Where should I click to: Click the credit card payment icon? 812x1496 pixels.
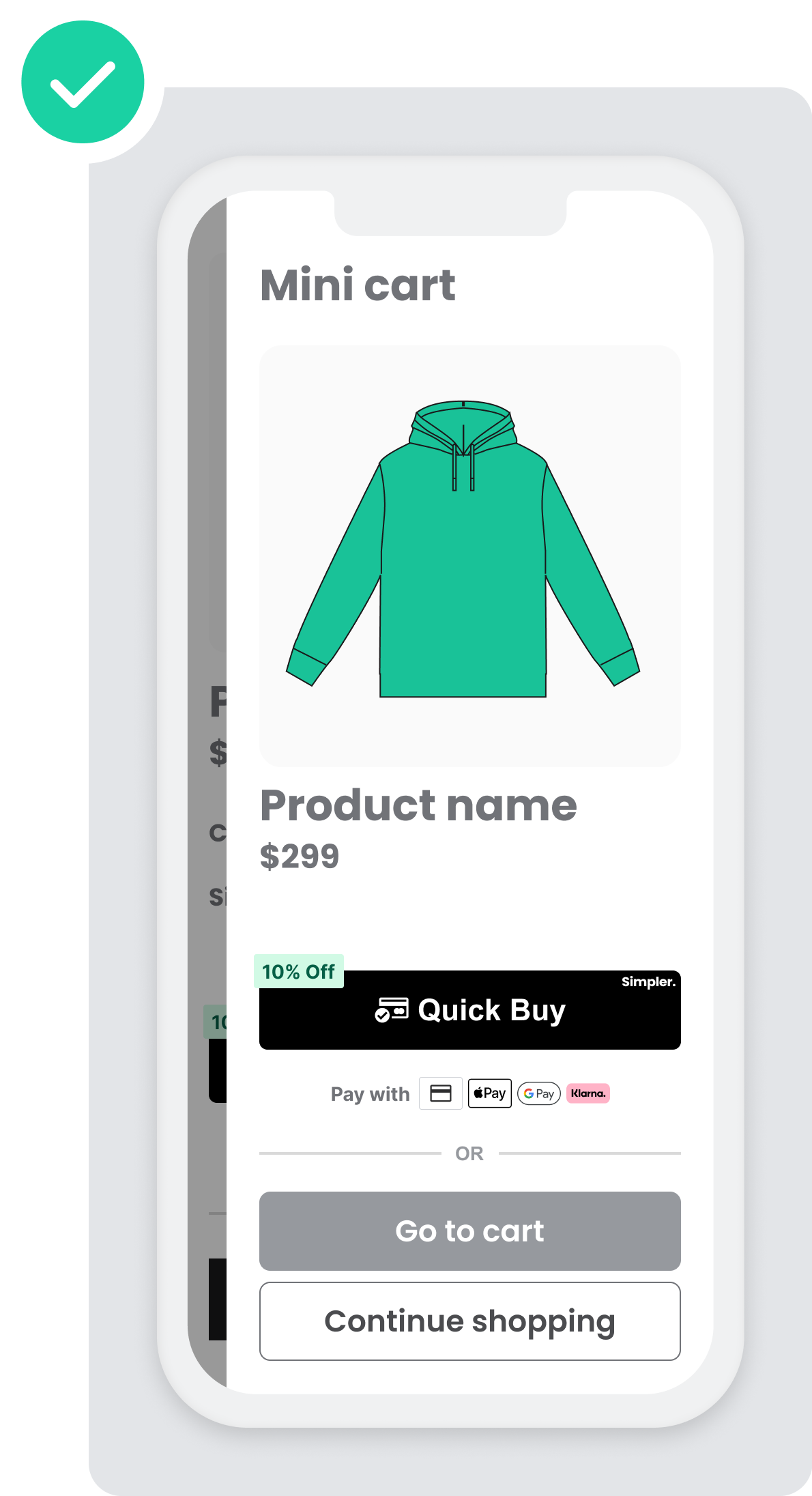440,1093
